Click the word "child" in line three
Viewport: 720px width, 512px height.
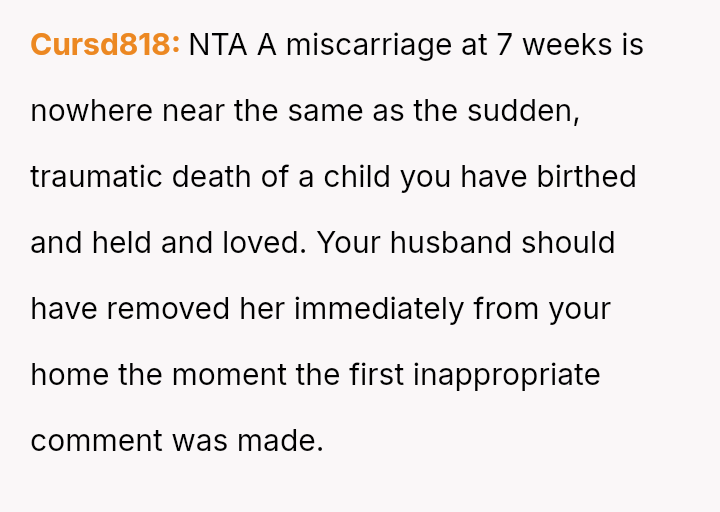coord(357,177)
